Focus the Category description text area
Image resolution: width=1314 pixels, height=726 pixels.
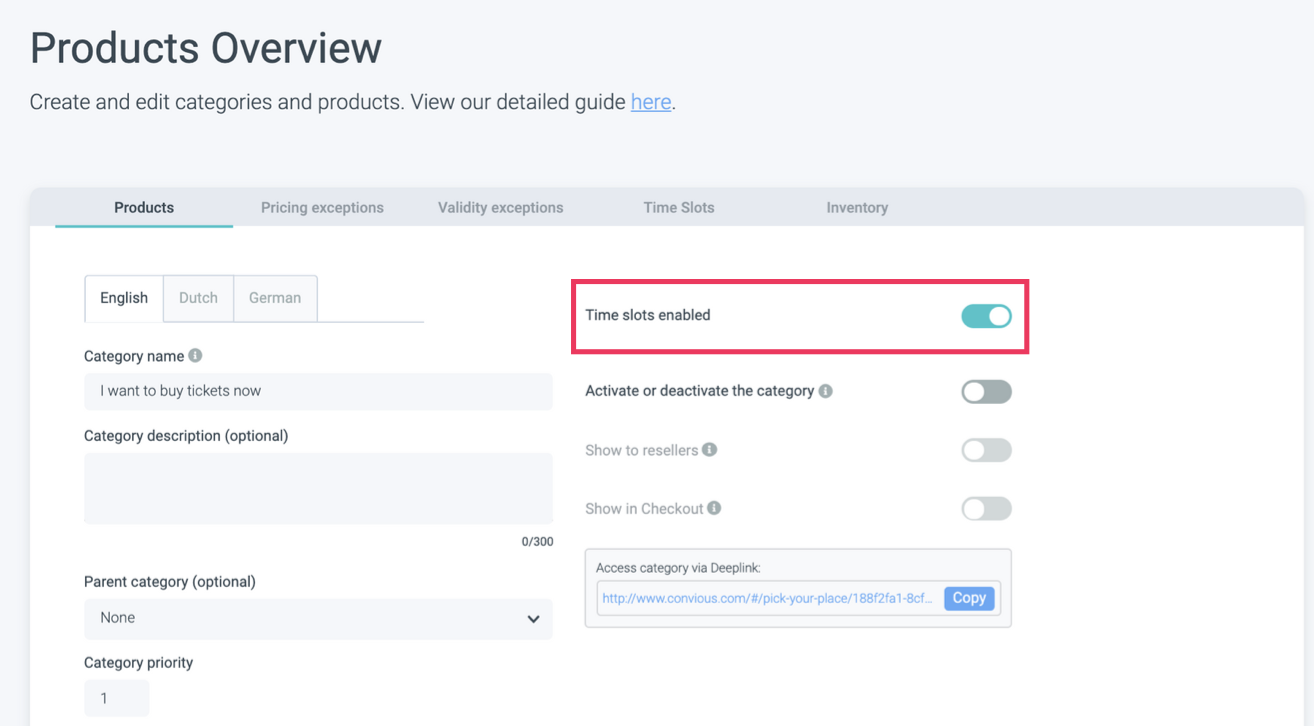(x=318, y=488)
